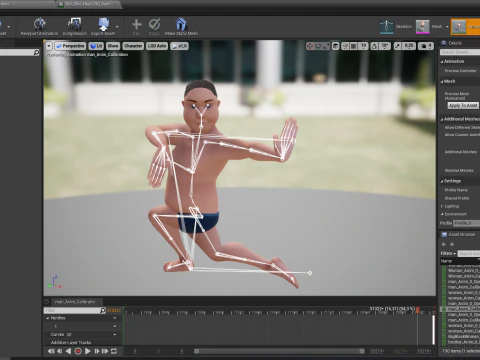
Task: Collapse the Mesh details section
Action: pyautogui.click(x=442, y=82)
